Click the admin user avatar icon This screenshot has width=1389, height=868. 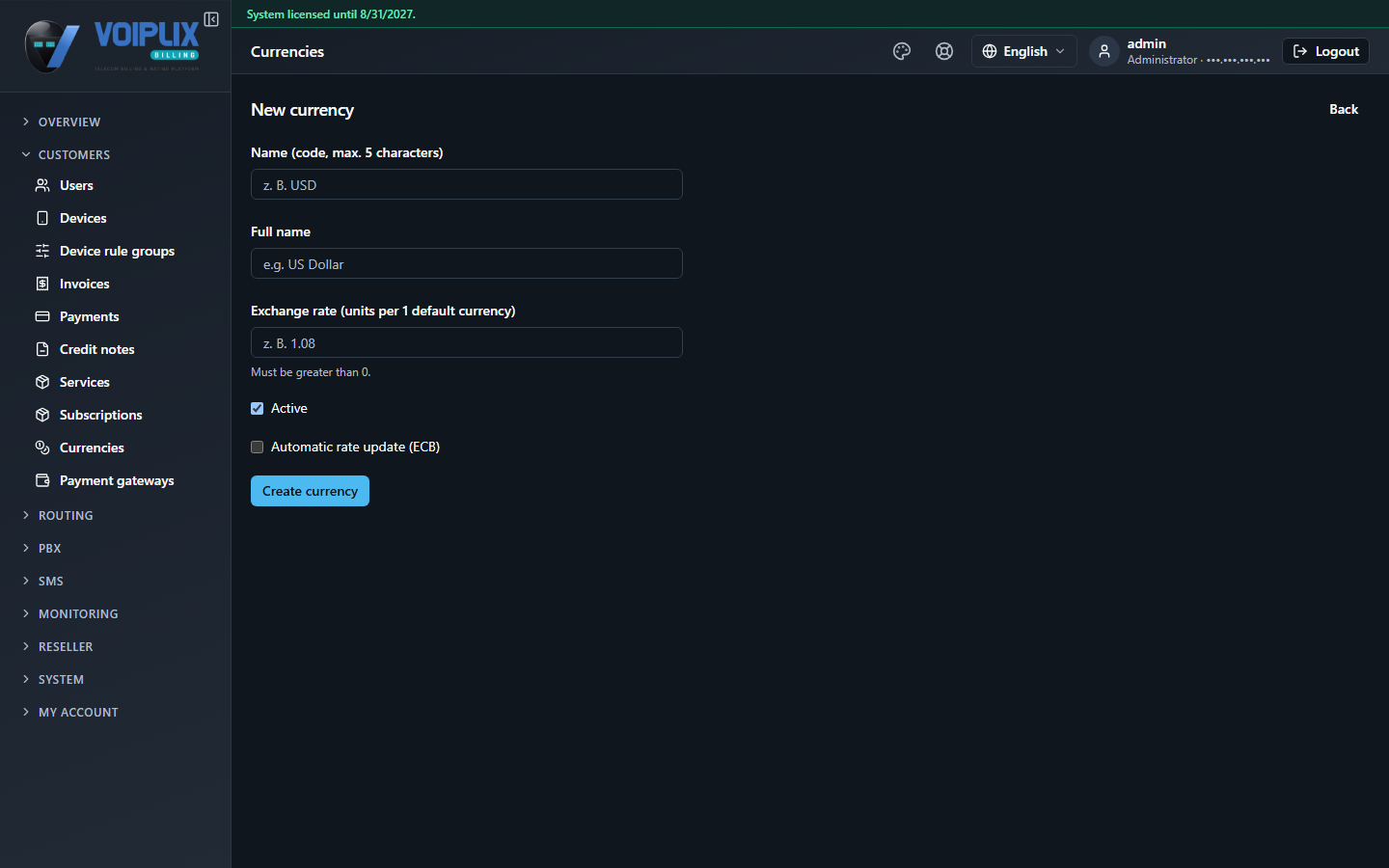(1104, 51)
